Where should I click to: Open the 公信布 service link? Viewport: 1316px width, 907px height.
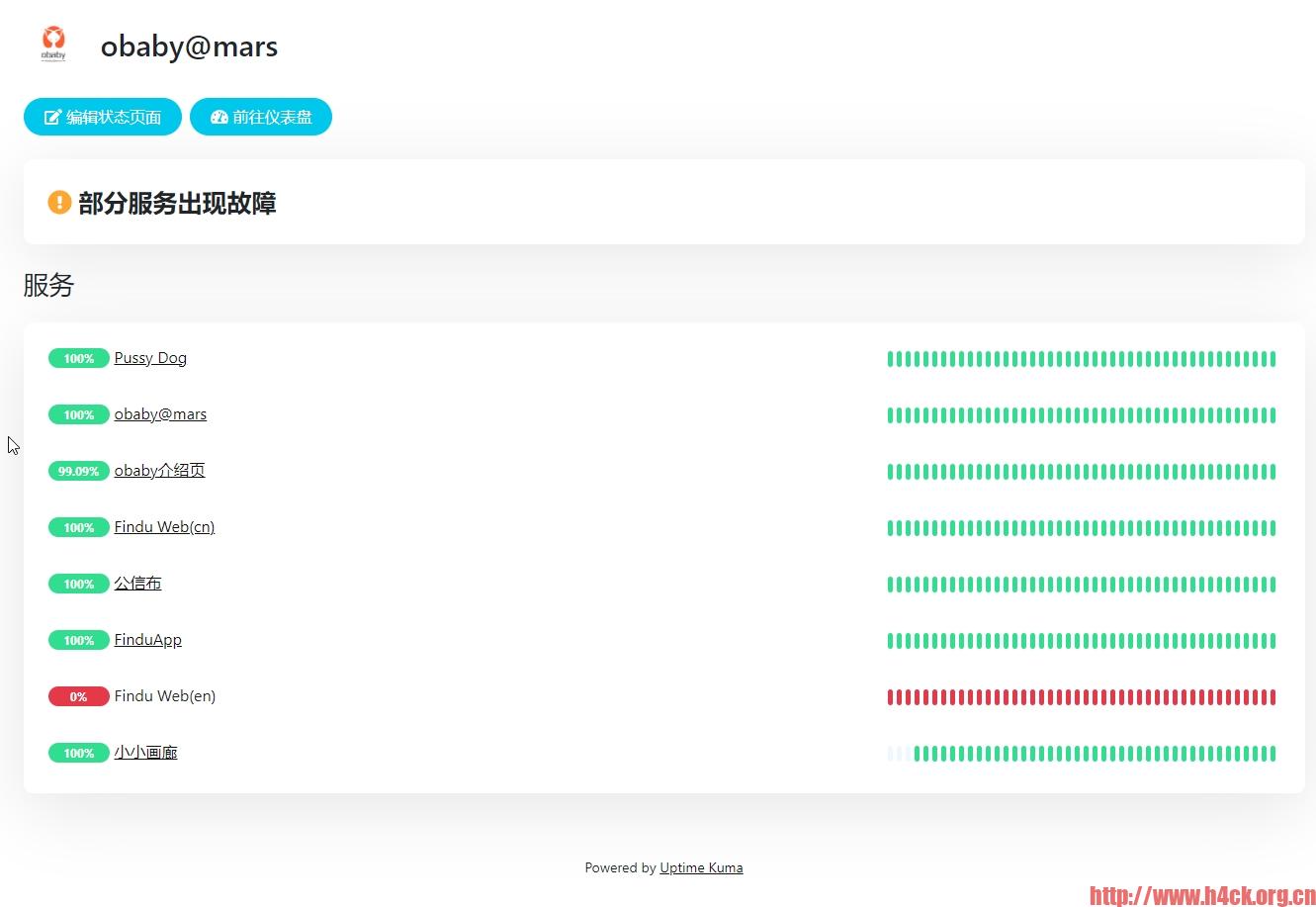coord(137,583)
